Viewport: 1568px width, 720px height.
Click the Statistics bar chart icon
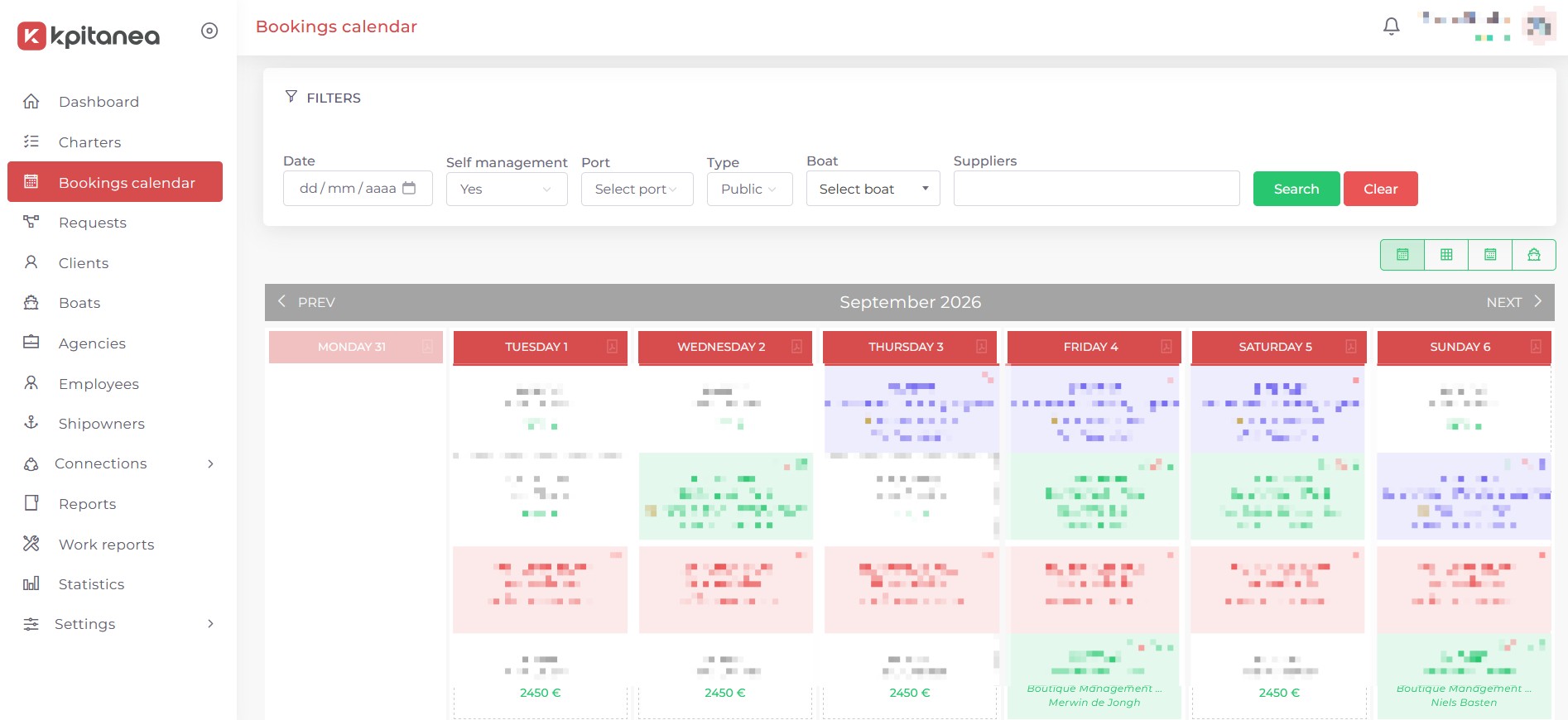pyautogui.click(x=31, y=583)
